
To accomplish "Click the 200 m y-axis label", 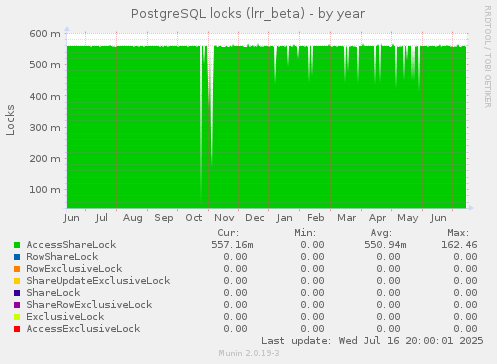I will pos(45,159).
